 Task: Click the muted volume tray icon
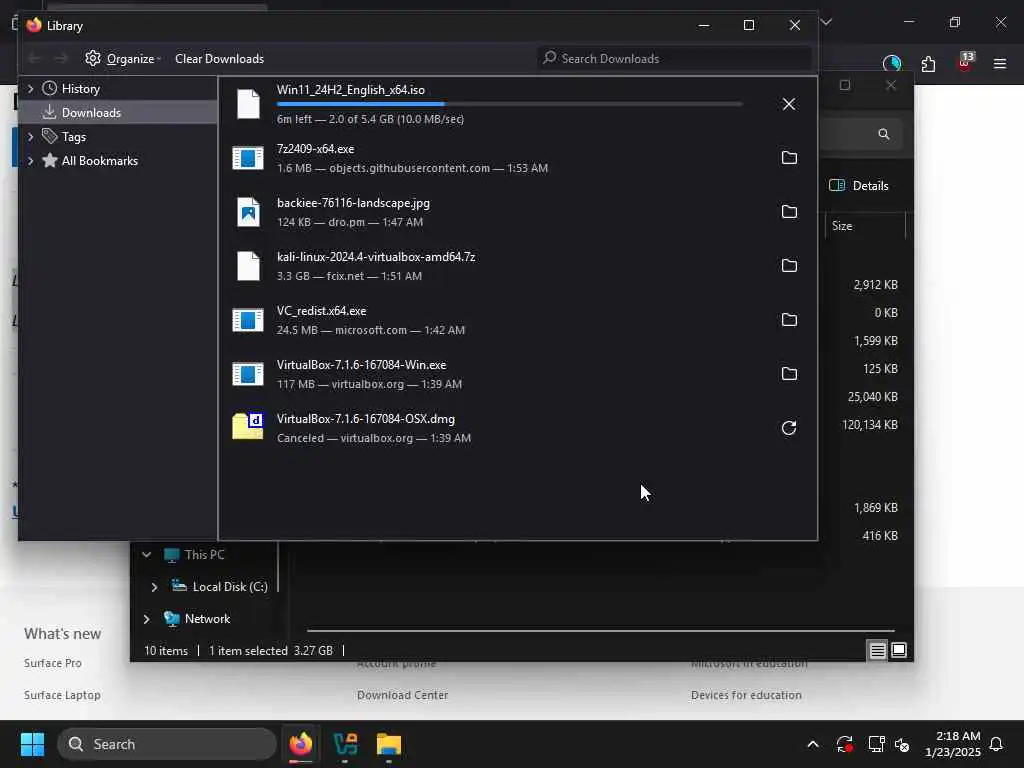click(x=902, y=744)
